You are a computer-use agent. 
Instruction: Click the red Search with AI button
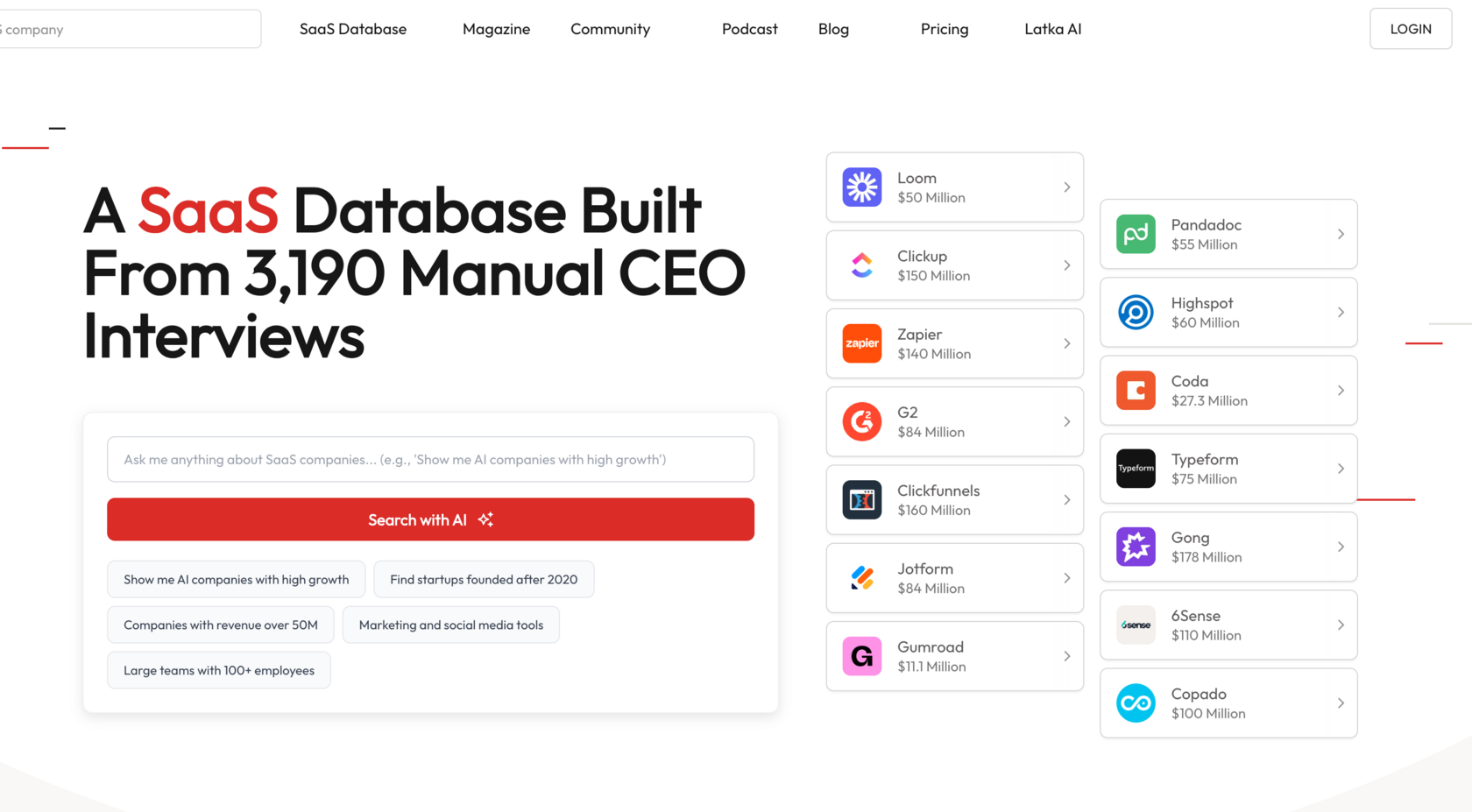(430, 519)
